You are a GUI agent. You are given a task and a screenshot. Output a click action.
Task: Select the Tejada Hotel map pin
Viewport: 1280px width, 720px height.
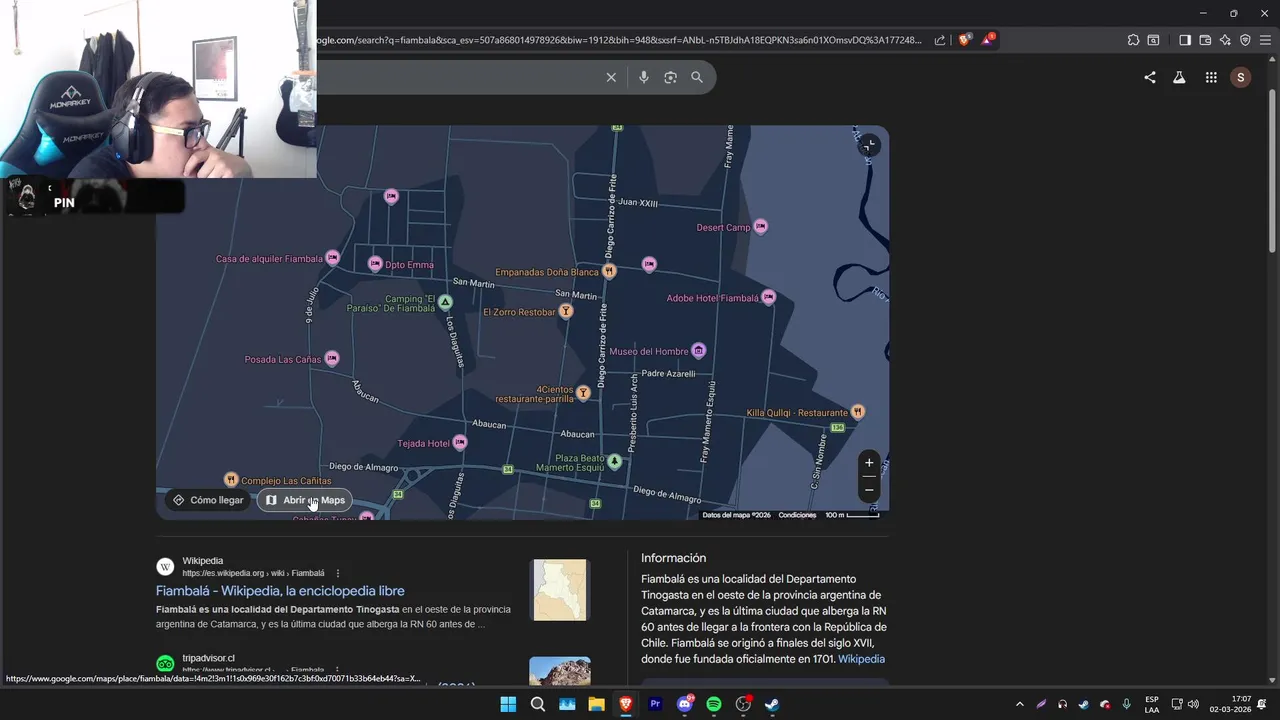tap(460, 442)
